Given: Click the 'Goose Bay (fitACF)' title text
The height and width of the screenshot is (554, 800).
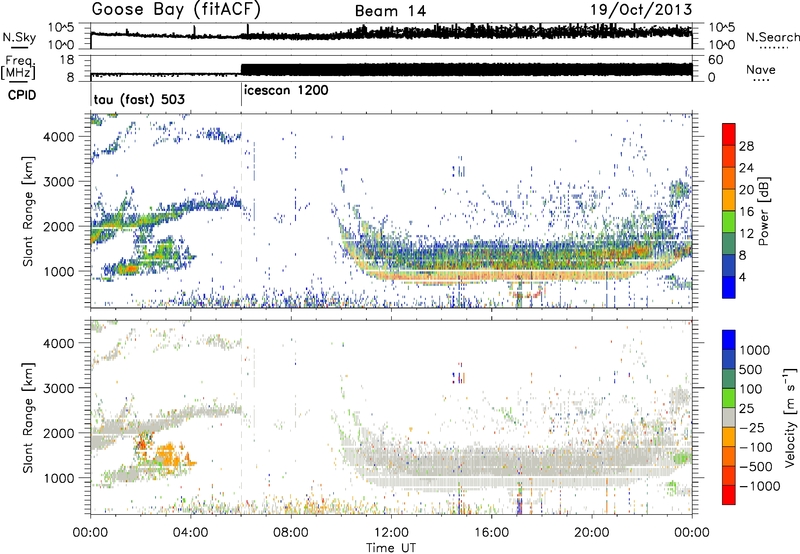Looking at the screenshot, I should tap(176, 10).
